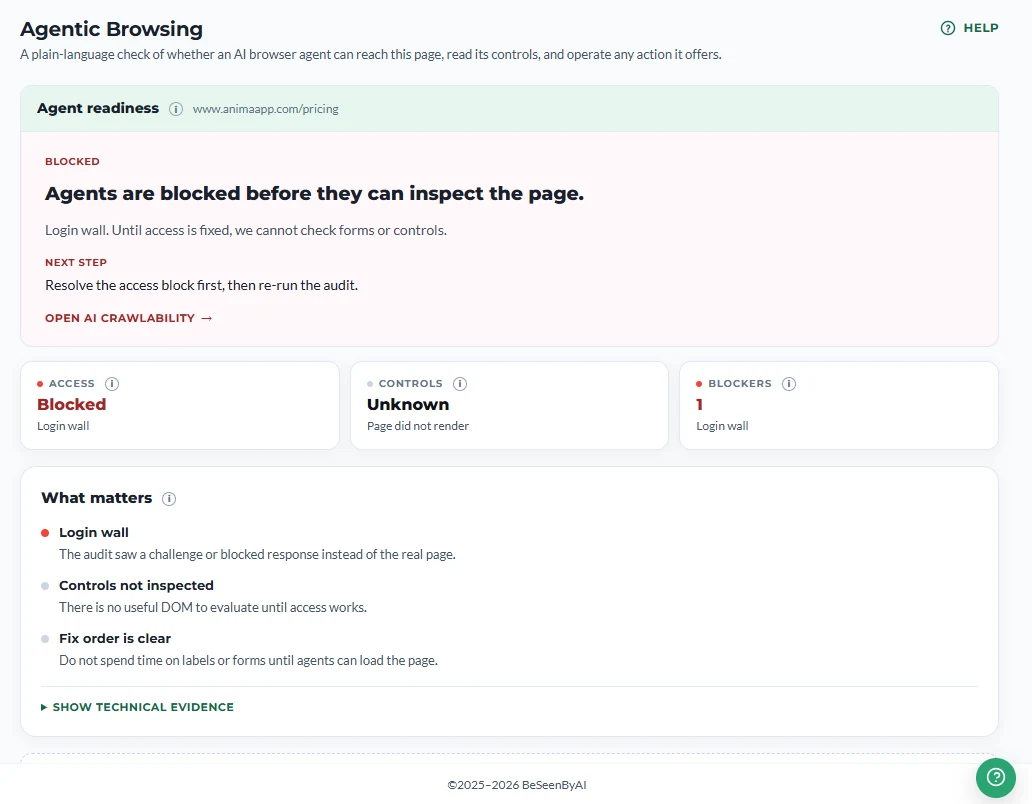Show info icon next to CONTROLS

point(460,384)
